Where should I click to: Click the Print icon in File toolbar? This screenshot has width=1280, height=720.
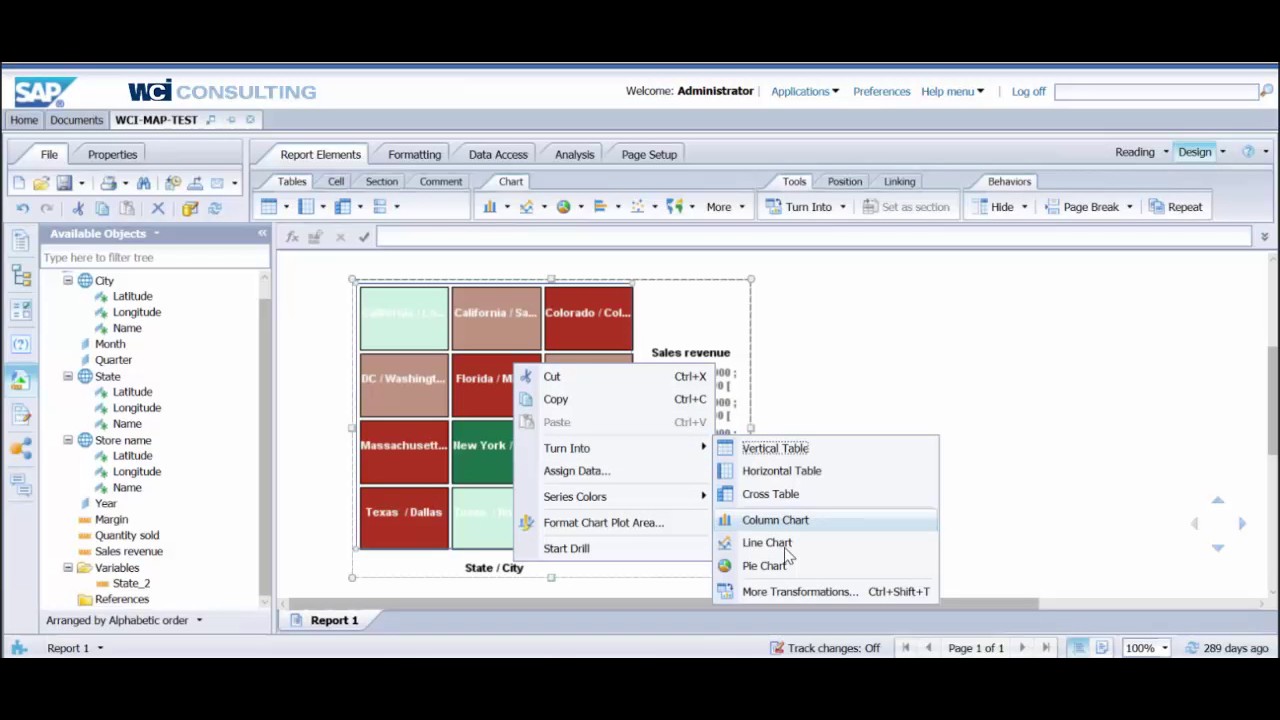point(108,183)
